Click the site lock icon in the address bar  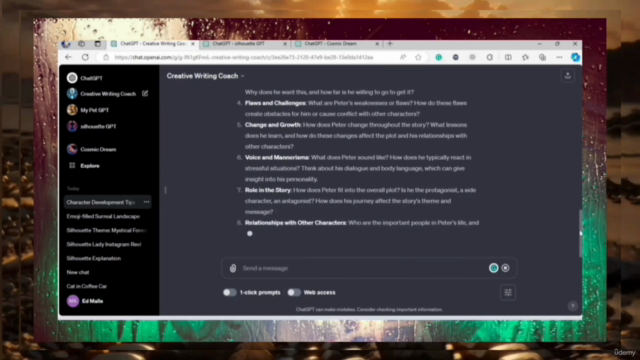point(106,58)
